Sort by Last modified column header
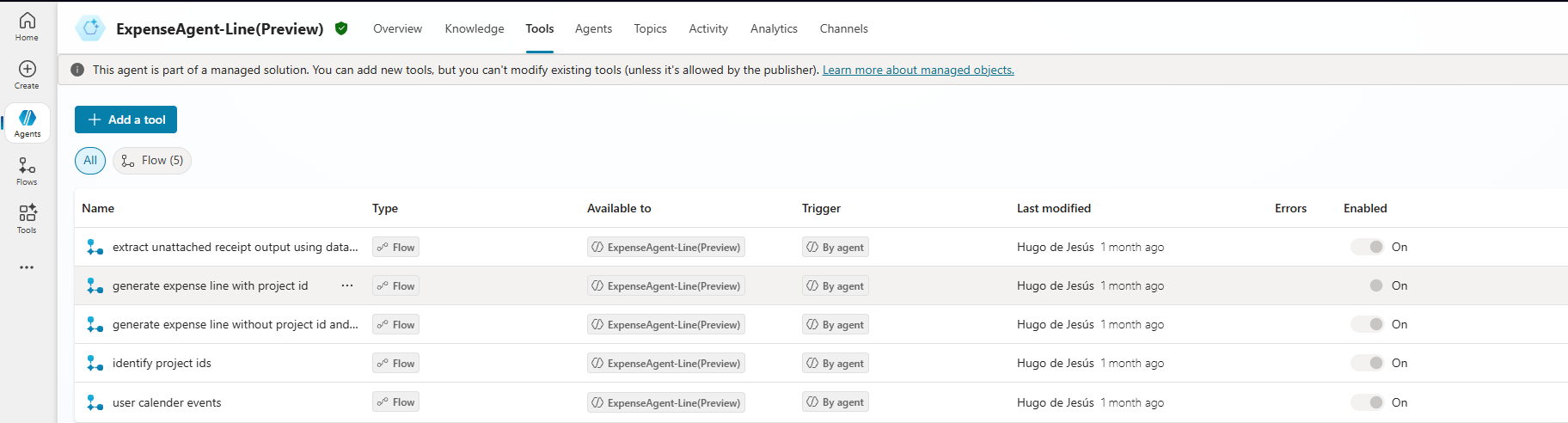Screen dimensions: 1568x423 1053,208
